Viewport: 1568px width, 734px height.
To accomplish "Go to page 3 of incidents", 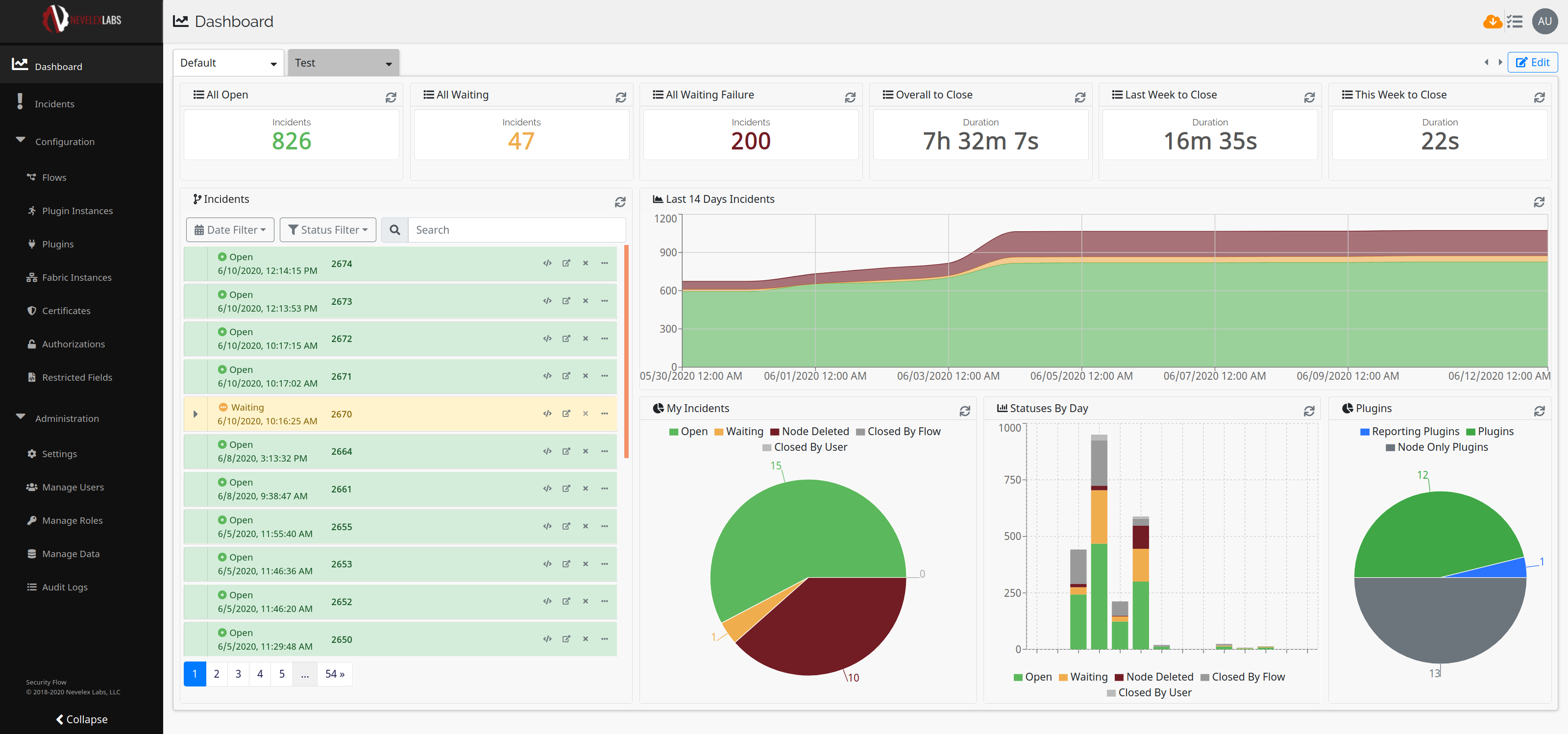I will (x=238, y=674).
